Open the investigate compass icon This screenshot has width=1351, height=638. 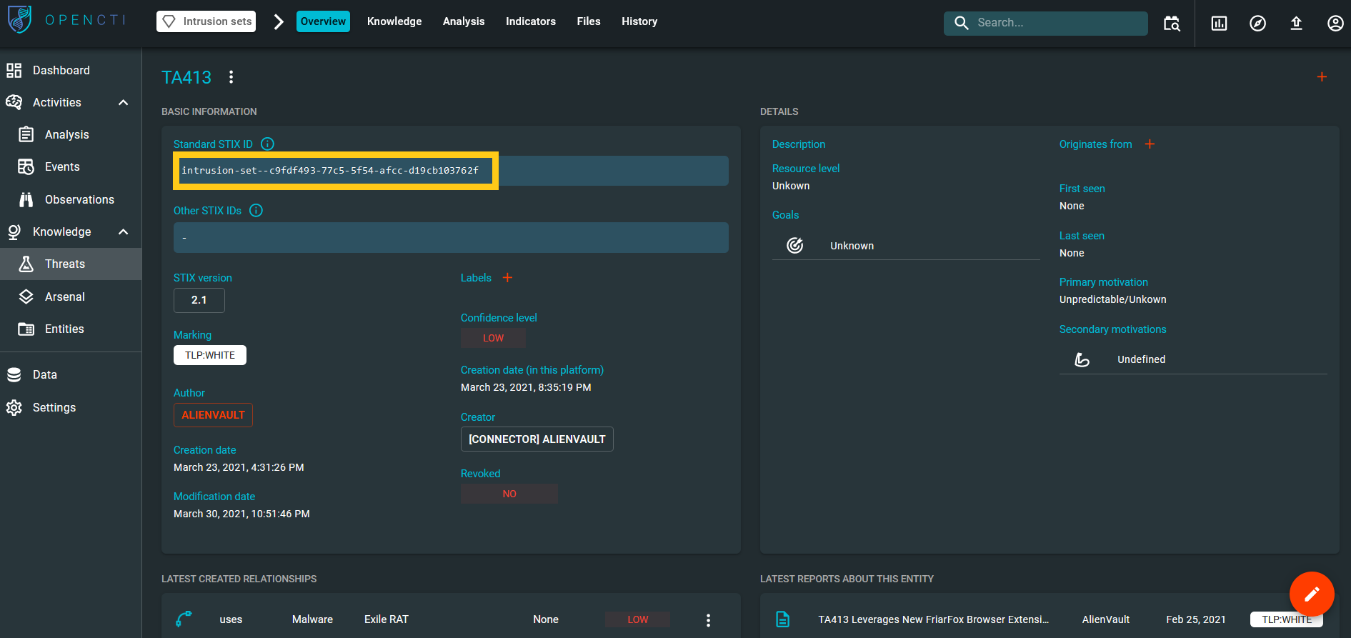[1258, 23]
